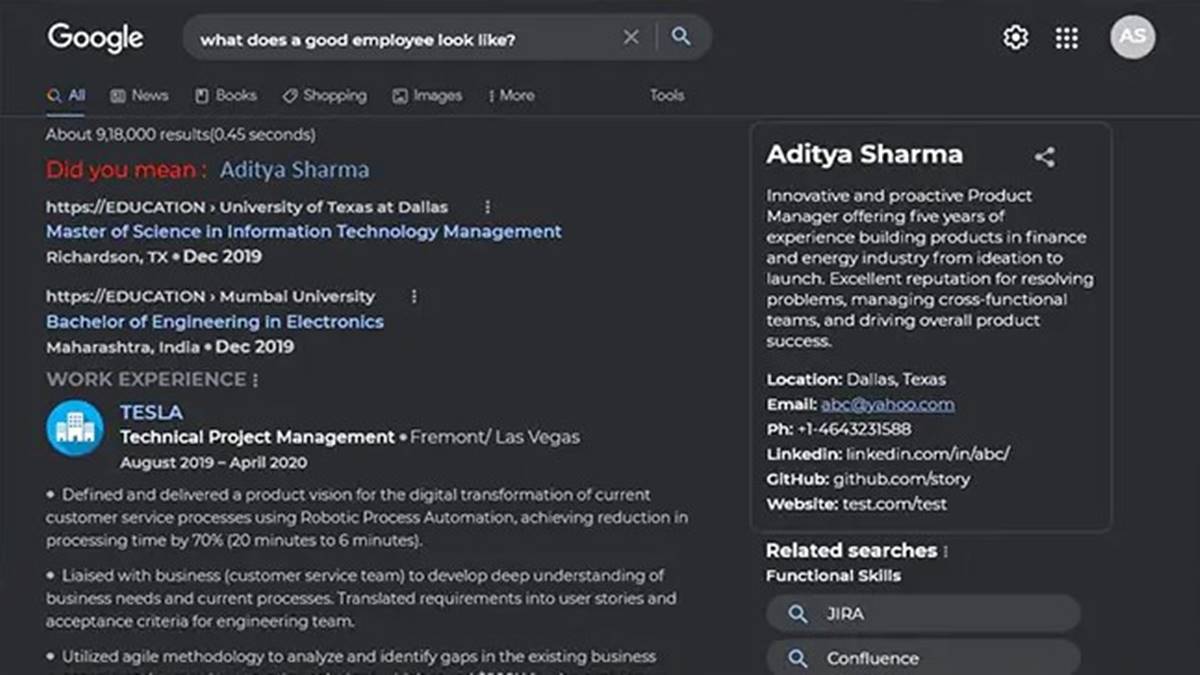Viewport: 1200px width, 675px height.
Task: Switch to the Images tab
Action: (x=427, y=95)
